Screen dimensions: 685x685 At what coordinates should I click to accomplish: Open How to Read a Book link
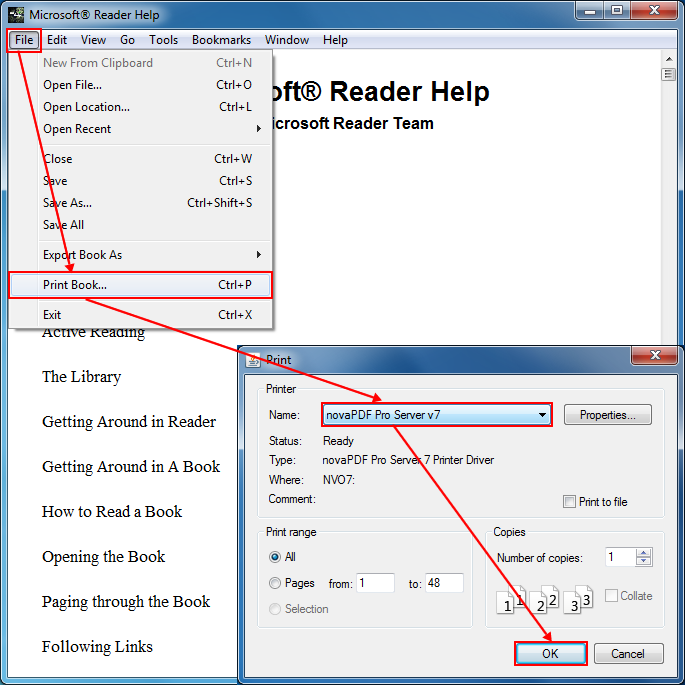coord(112,512)
